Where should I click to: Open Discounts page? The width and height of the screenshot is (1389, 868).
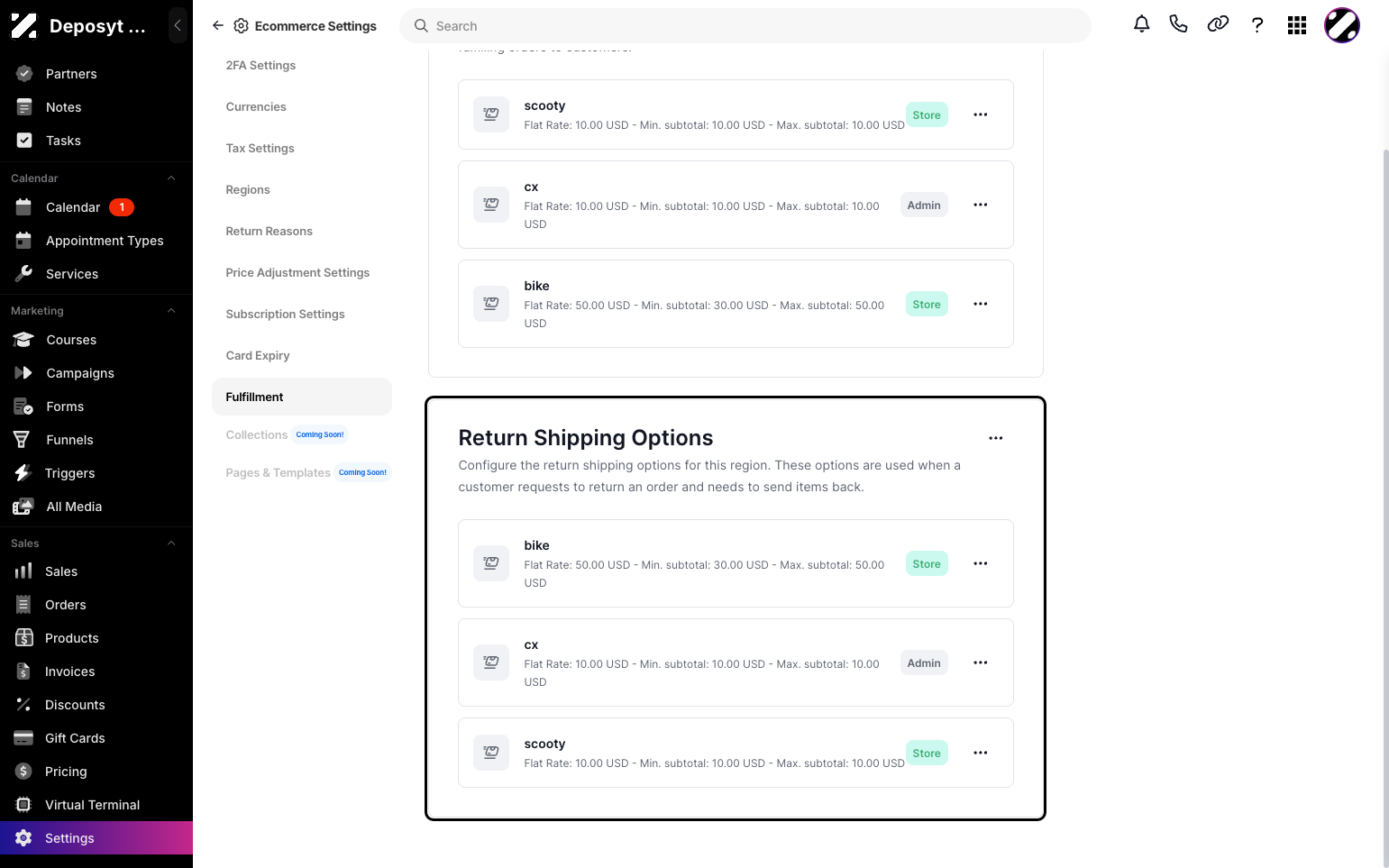(x=96, y=705)
